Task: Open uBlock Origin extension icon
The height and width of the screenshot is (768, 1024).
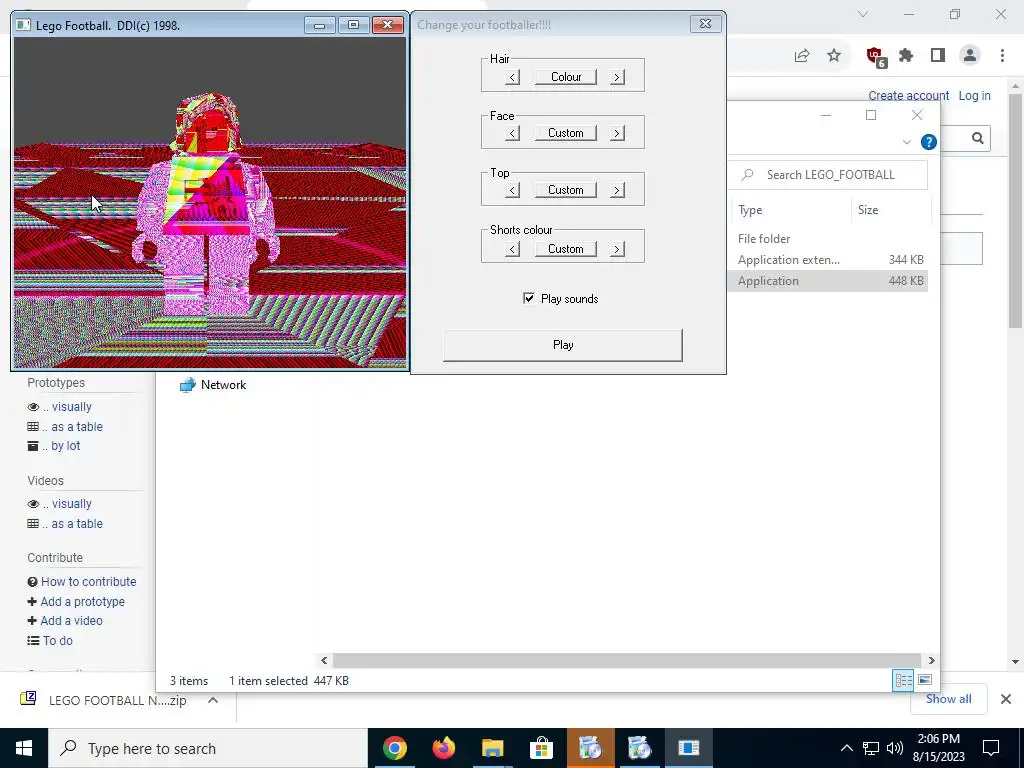Action: click(875, 57)
